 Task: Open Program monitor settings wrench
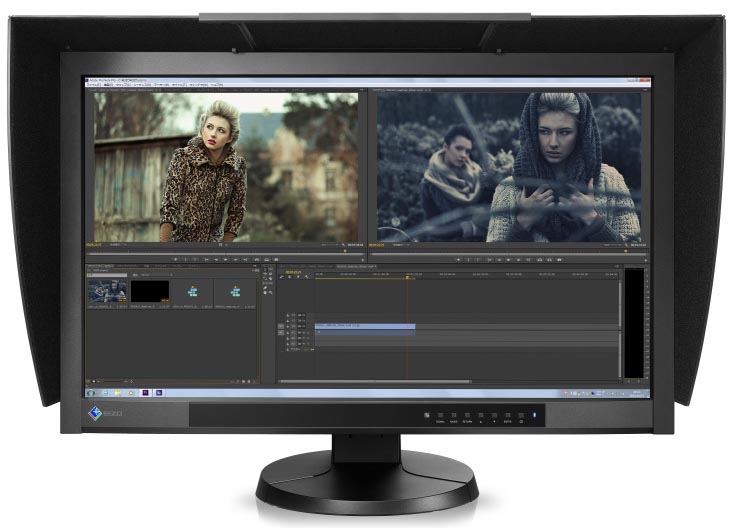click(626, 245)
